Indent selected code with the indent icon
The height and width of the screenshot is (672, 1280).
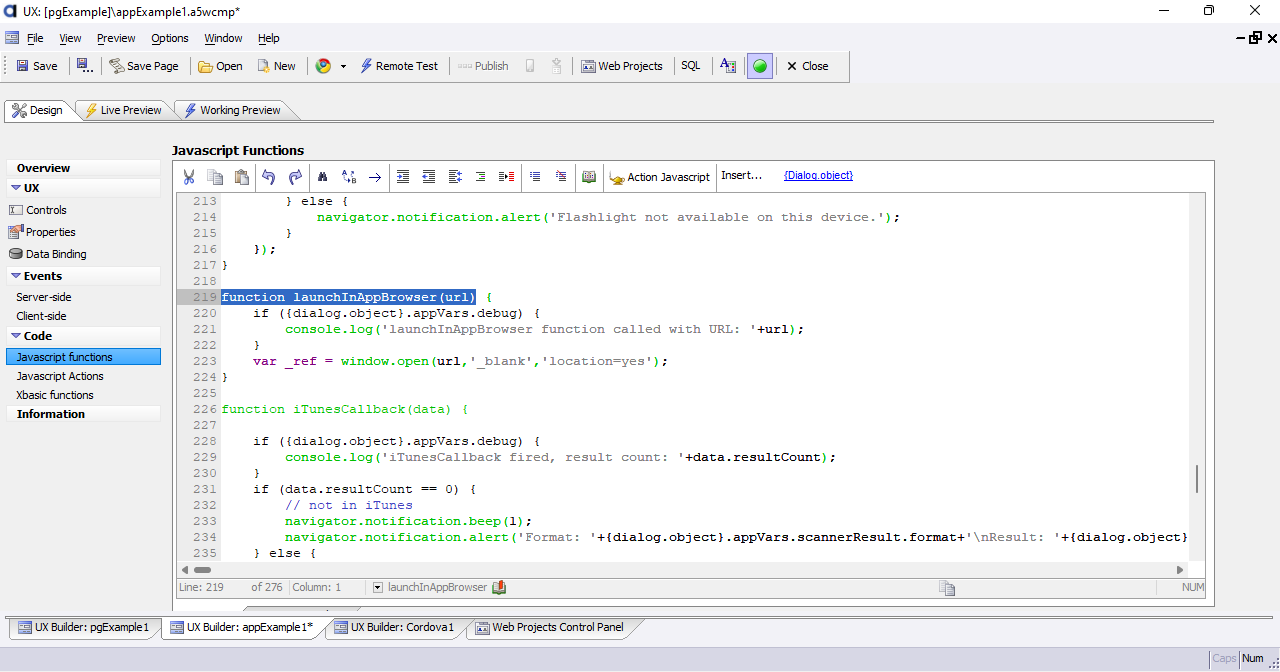(x=403, y=177)
